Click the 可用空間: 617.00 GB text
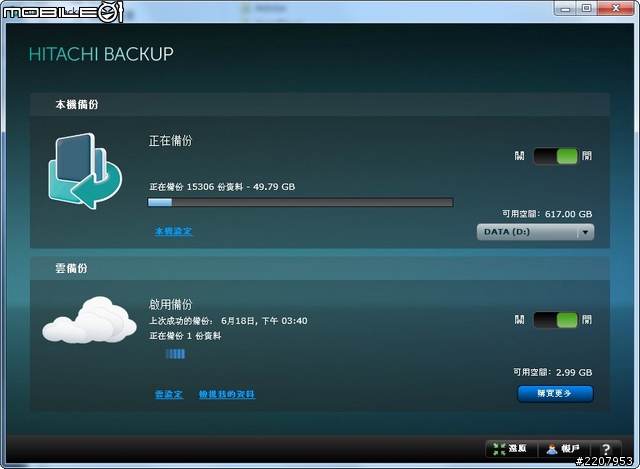640x469 pixels. [547, 214]
